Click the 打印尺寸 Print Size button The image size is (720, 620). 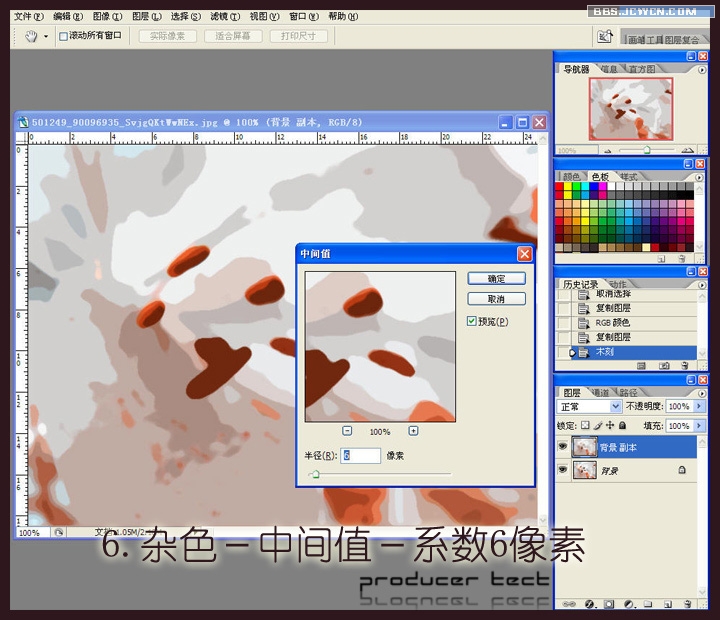298,36
